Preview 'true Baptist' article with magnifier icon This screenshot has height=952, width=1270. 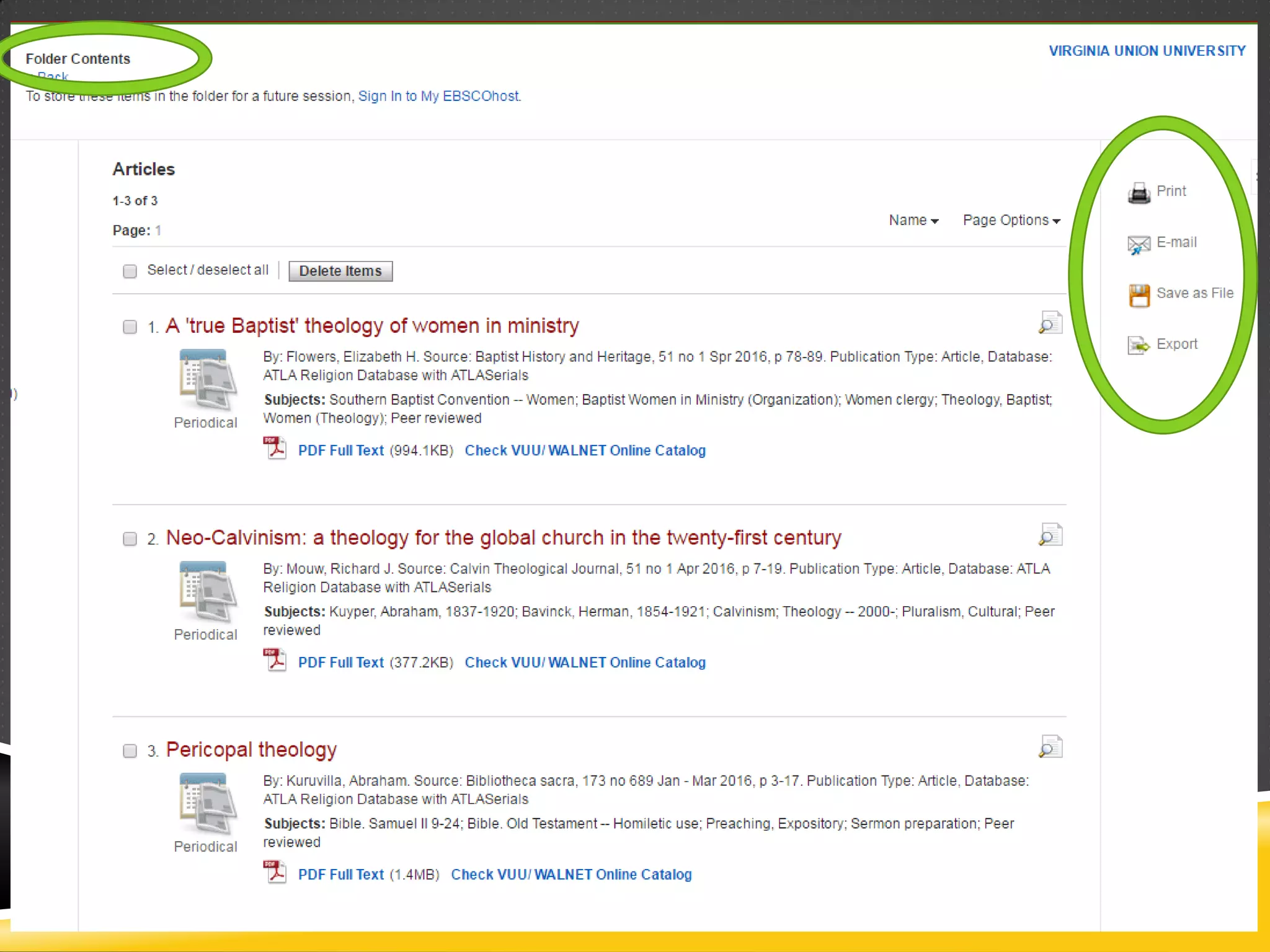point(1050,323)
